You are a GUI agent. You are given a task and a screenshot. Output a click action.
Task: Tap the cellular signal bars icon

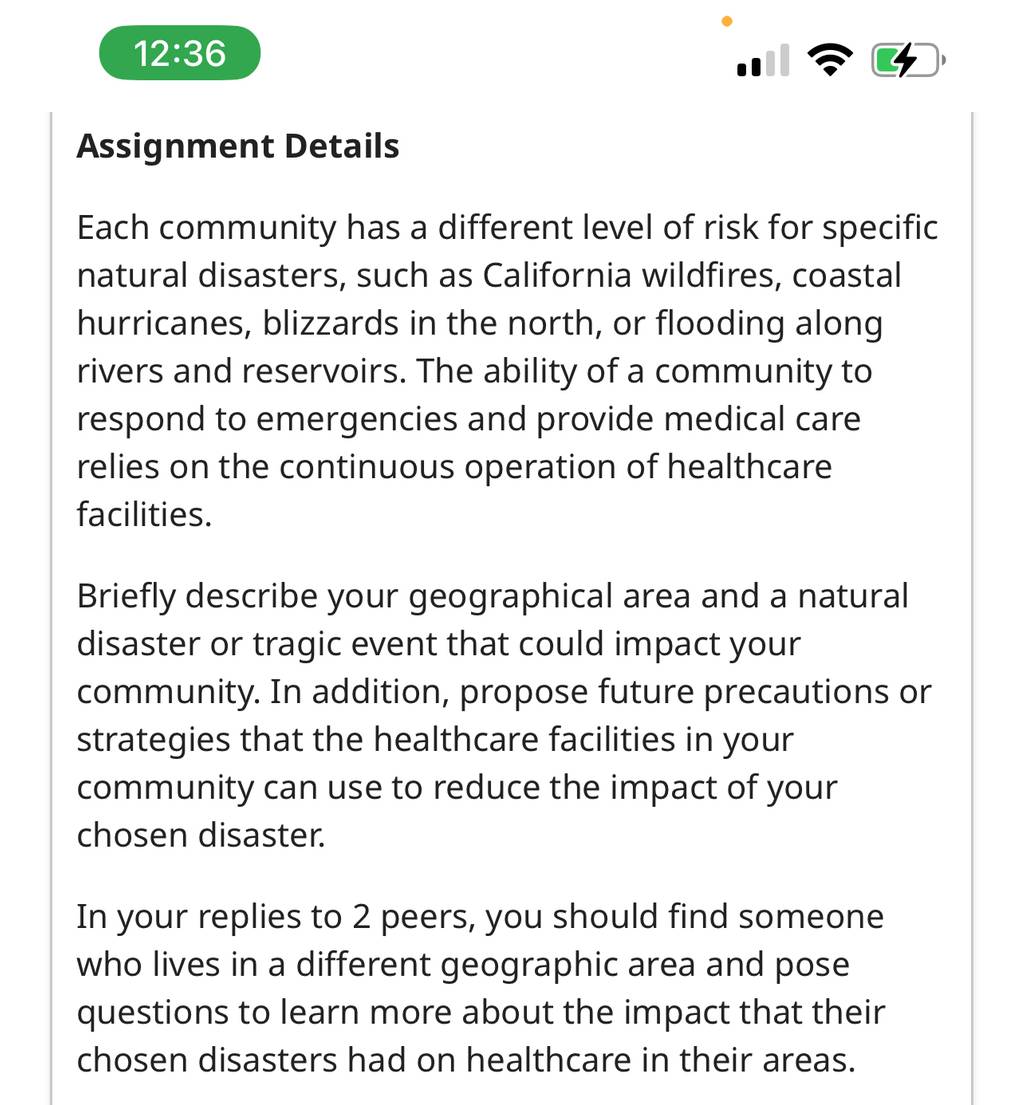[x=763, y=60]
